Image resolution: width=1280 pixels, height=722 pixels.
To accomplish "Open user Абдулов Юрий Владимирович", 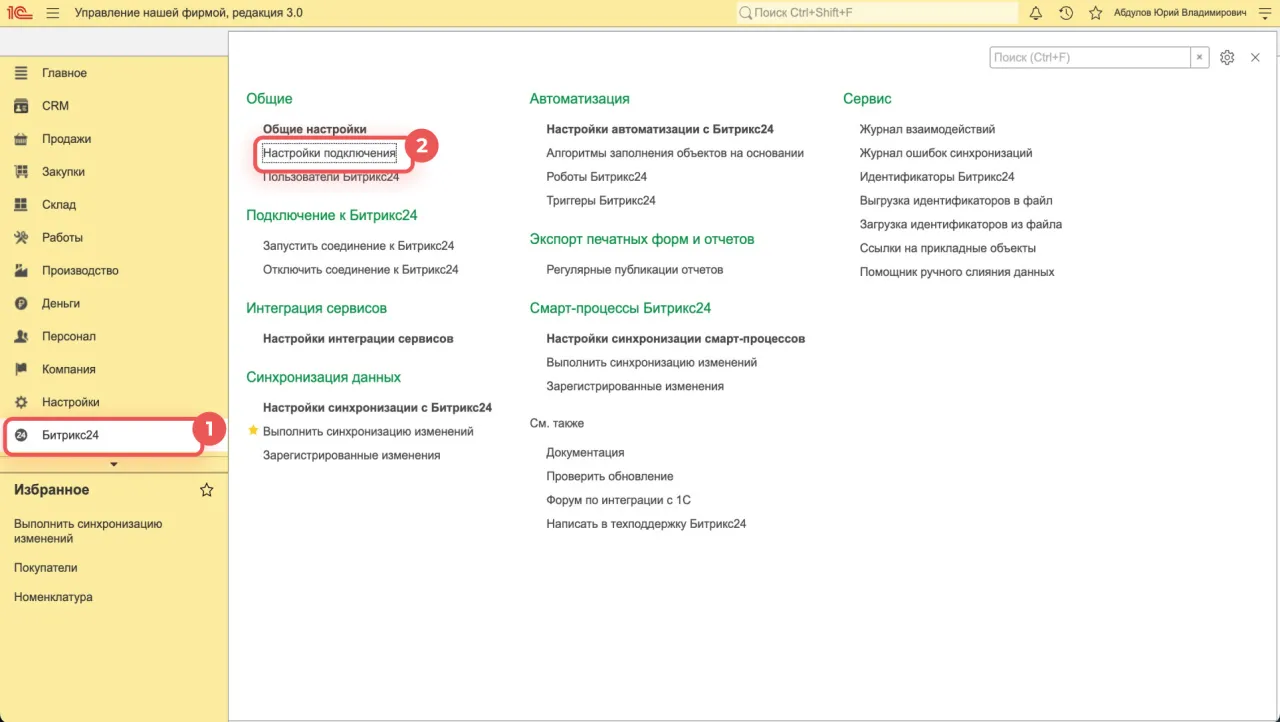I will (1180, 13).
